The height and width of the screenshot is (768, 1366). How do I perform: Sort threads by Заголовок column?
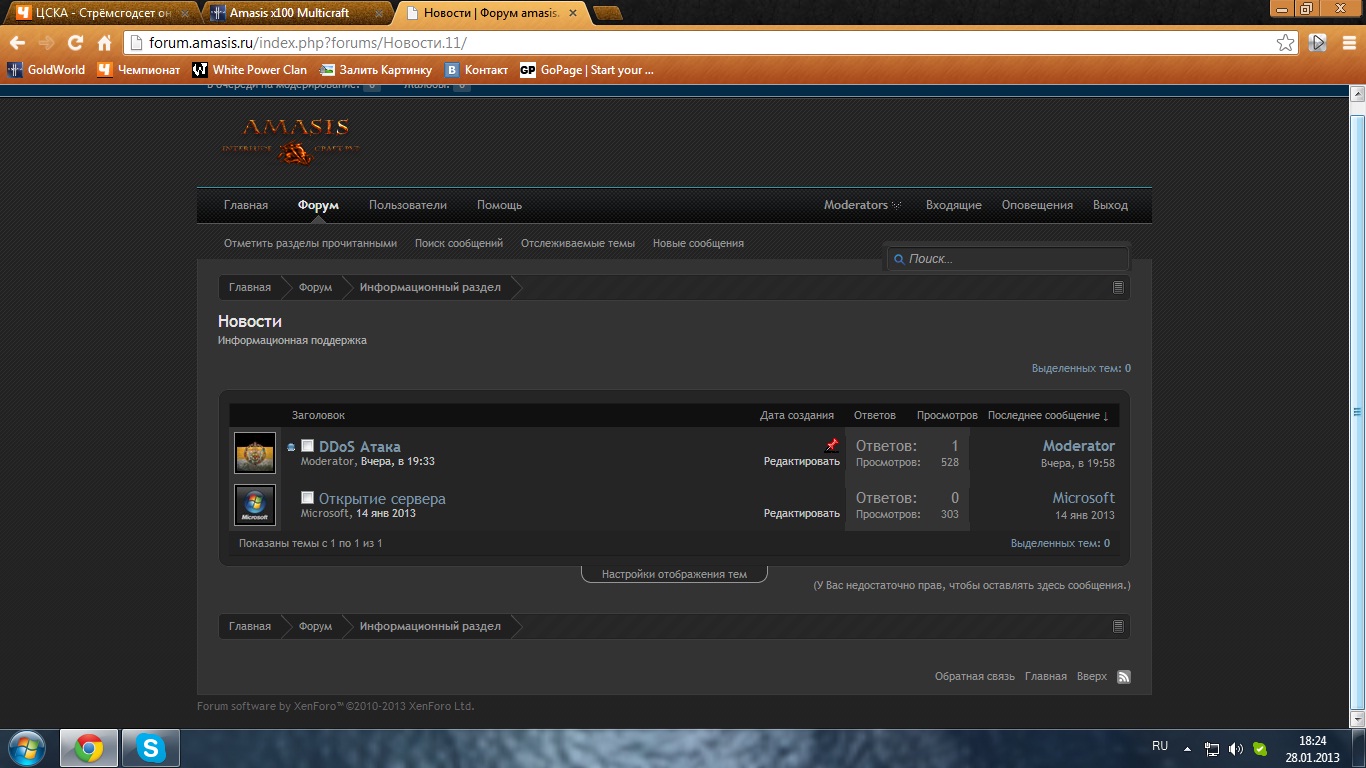[x=318, y=415]
